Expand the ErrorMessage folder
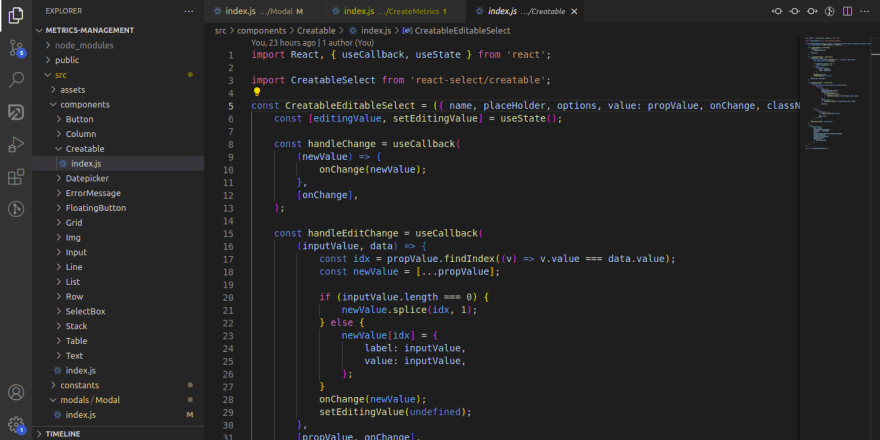 (x=119, y=193)
